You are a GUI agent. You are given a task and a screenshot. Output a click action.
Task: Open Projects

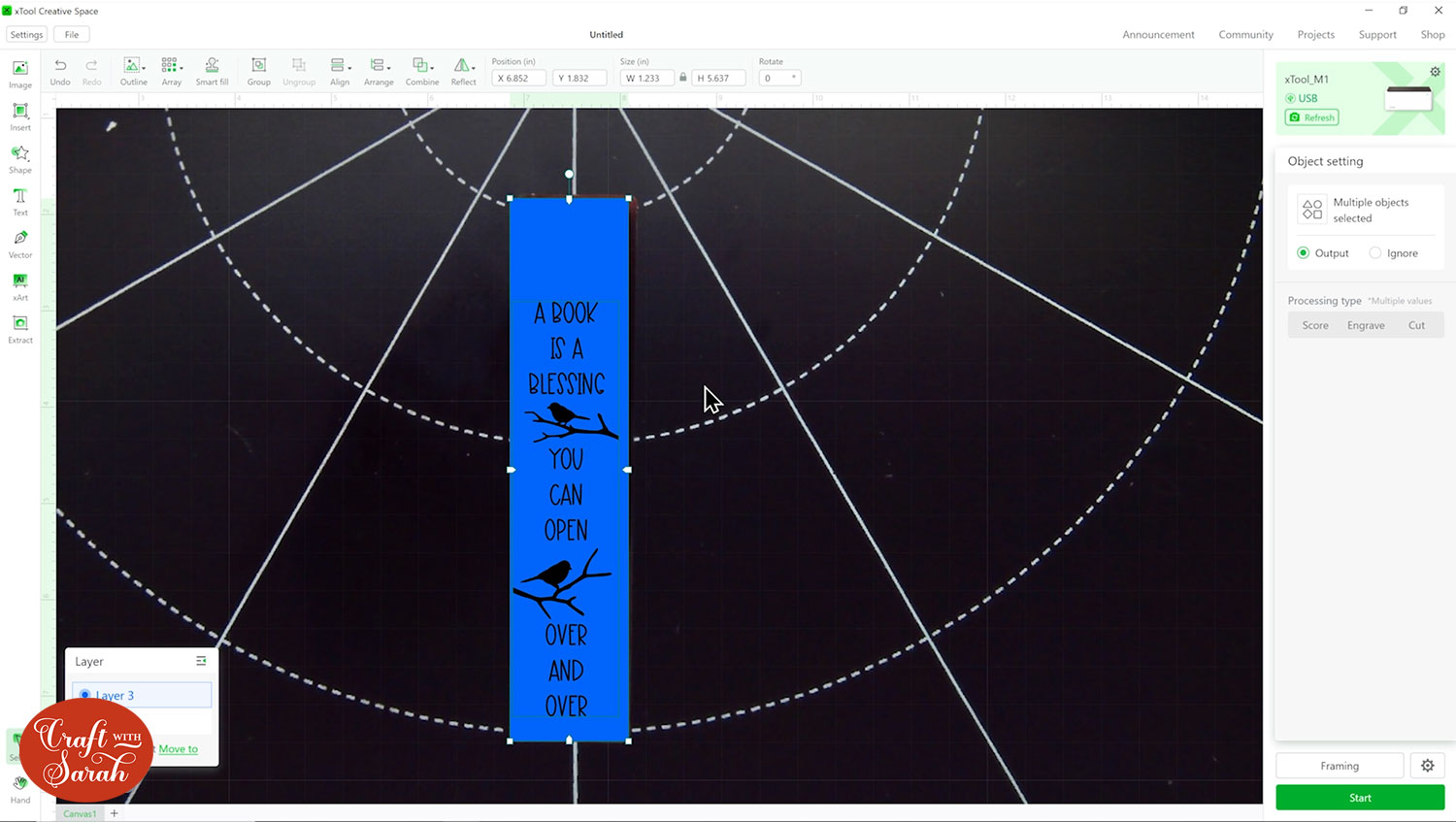1315,34
